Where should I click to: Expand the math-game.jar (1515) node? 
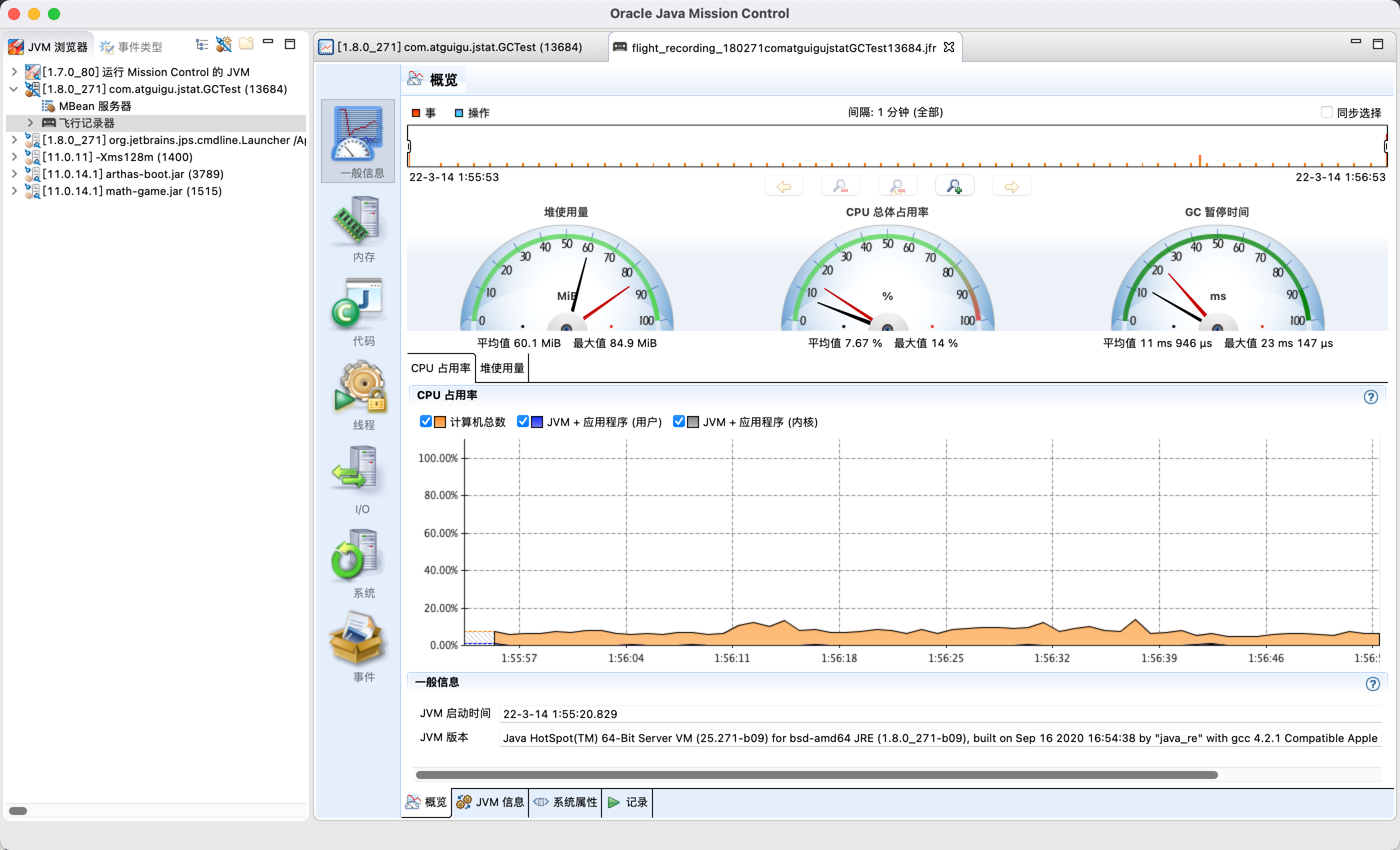[14, 191]
